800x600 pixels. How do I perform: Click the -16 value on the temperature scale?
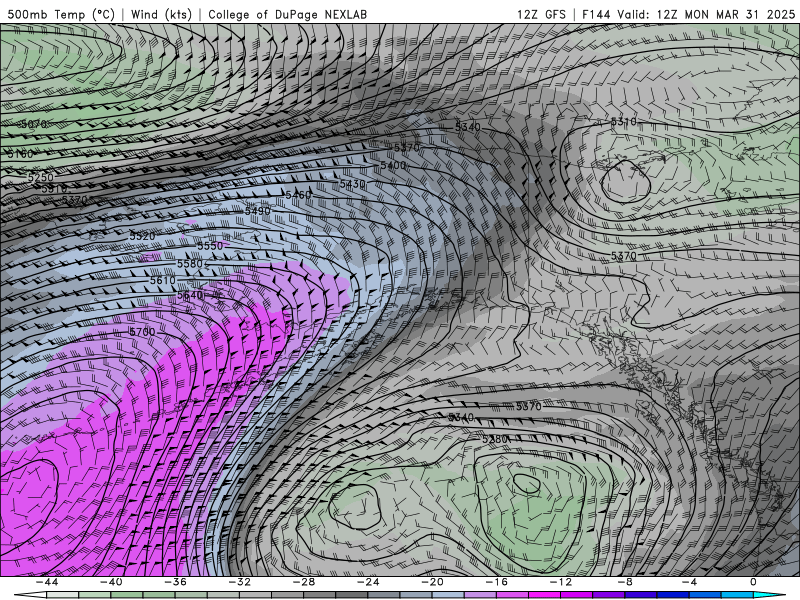pos(496,582)
